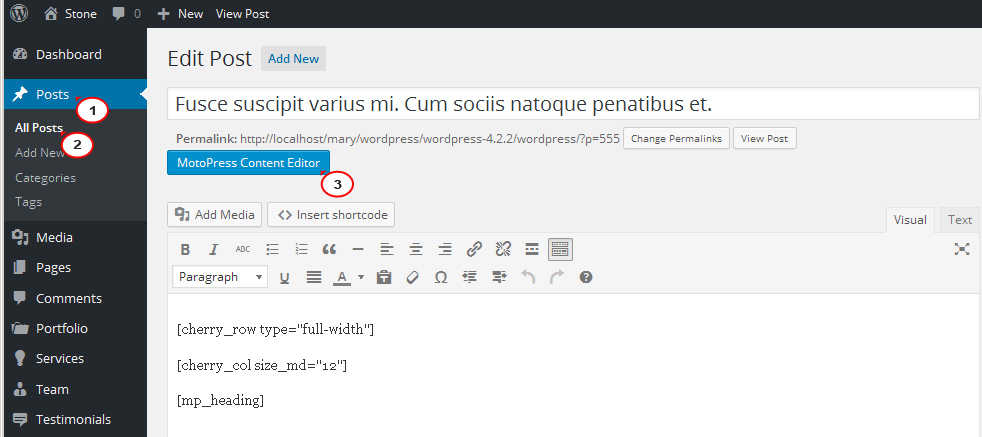The image size is (982, 437).
Task: Decrease the indent
Action: (470, 277)
